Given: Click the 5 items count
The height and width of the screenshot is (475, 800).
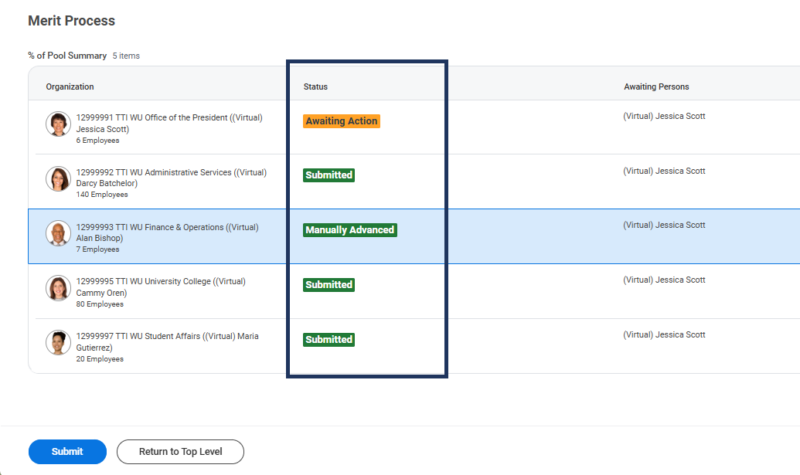Looking at the screenshot, I should coord(126,56).
